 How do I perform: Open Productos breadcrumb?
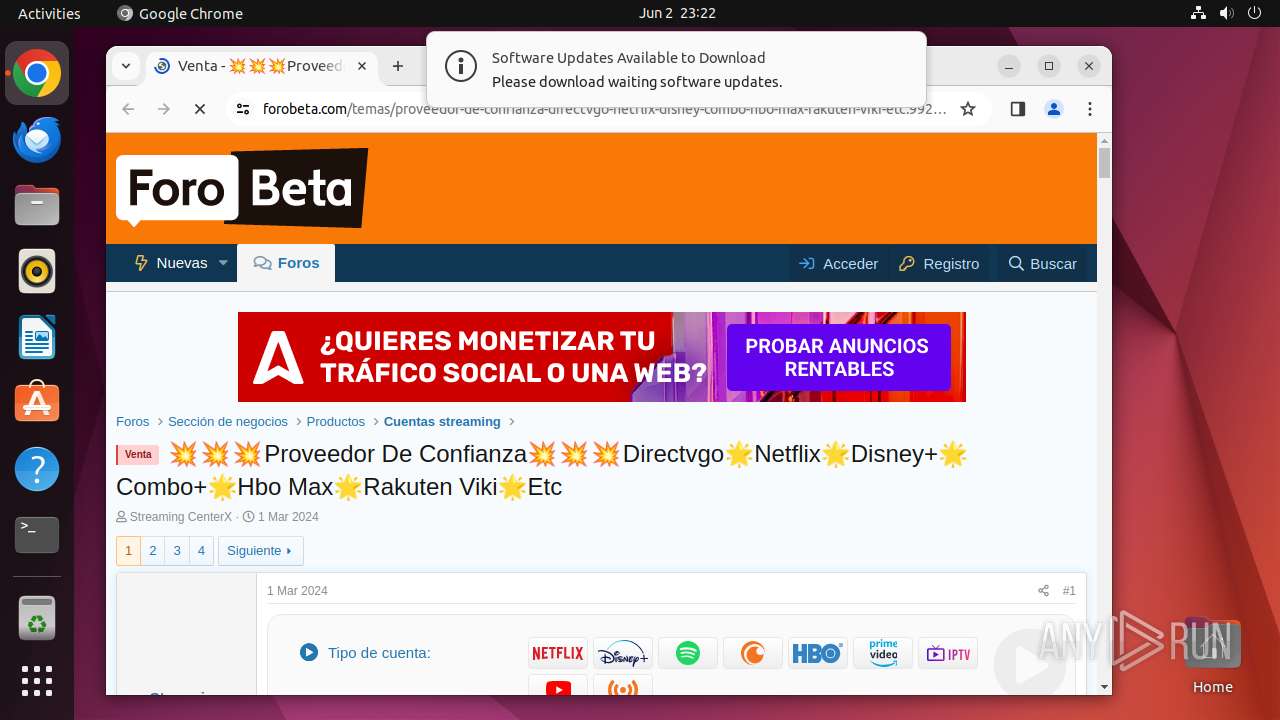(x=336, y=422)
